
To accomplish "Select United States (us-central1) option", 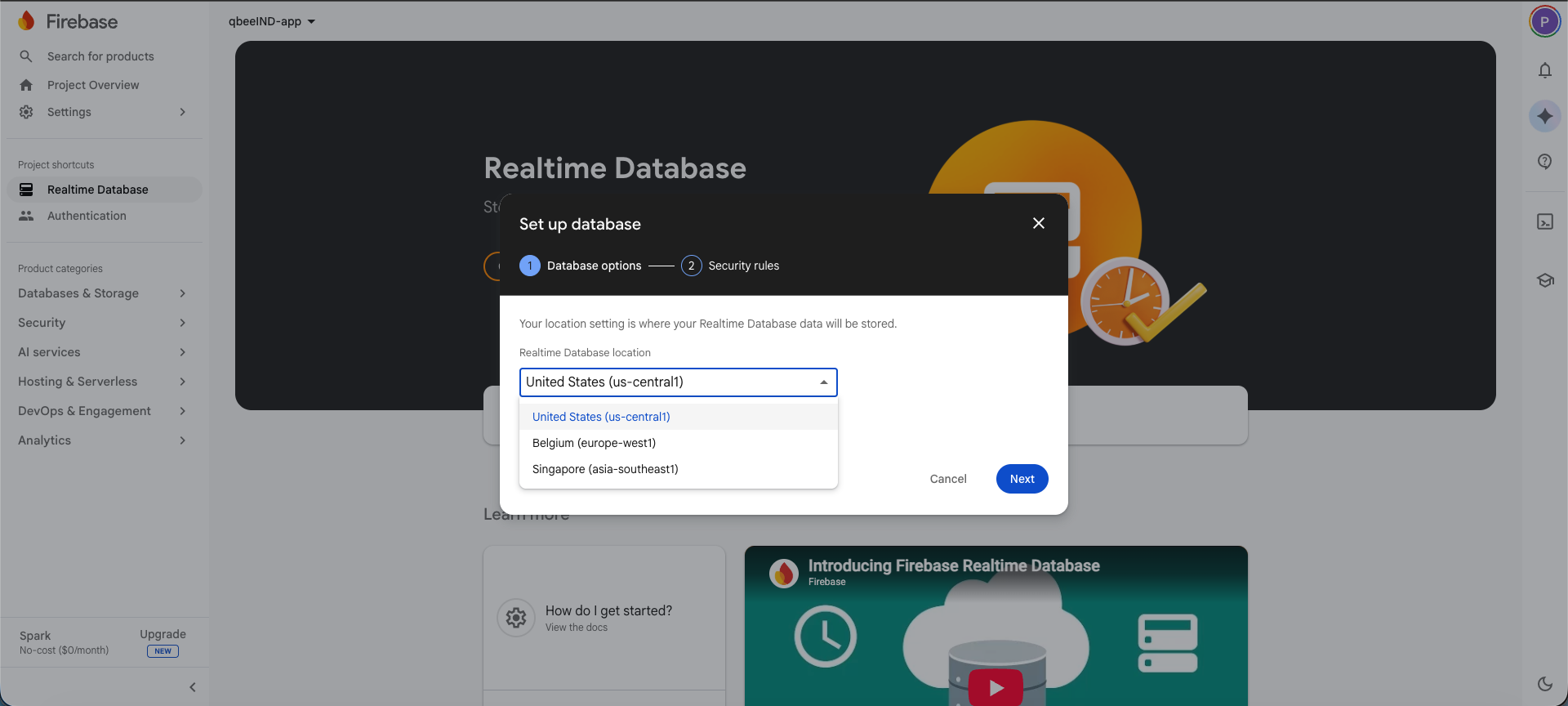I will tap(679, 417).
